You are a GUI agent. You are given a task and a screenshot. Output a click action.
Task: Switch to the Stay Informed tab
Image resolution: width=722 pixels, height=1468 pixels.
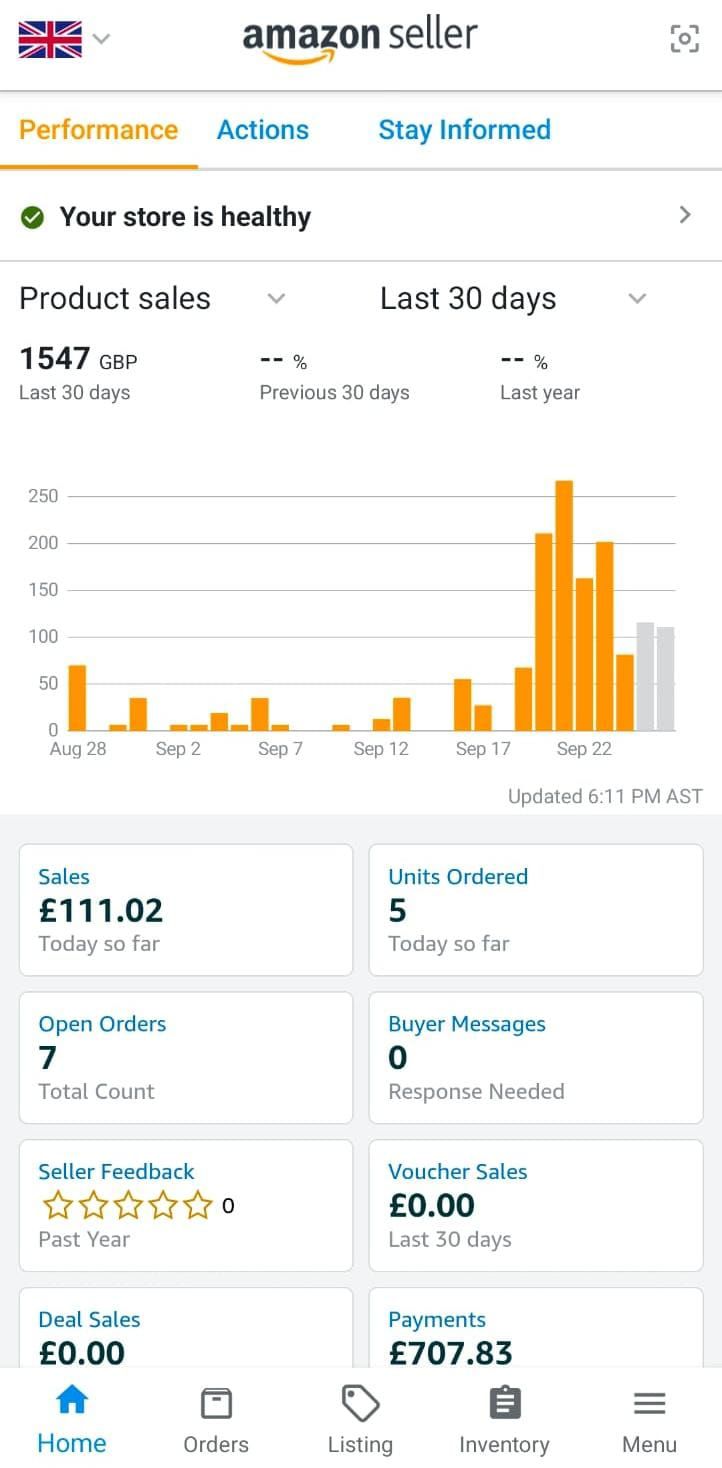point(464,130)
